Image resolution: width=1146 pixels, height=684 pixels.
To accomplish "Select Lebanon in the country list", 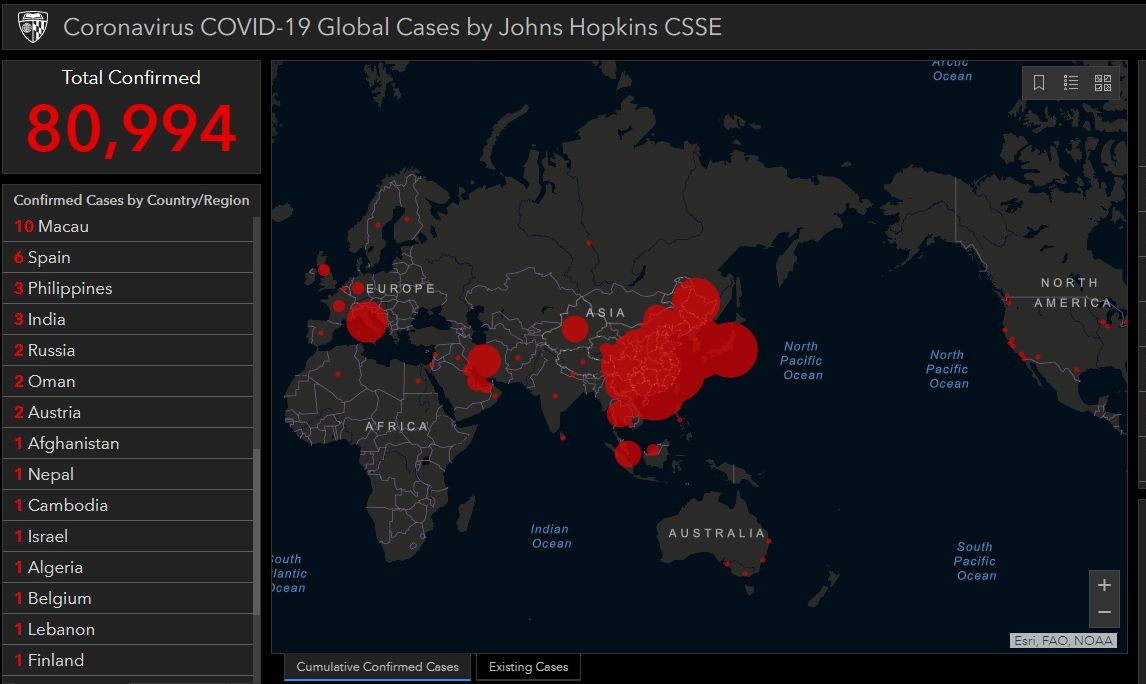I will click(x=128, y=629).
